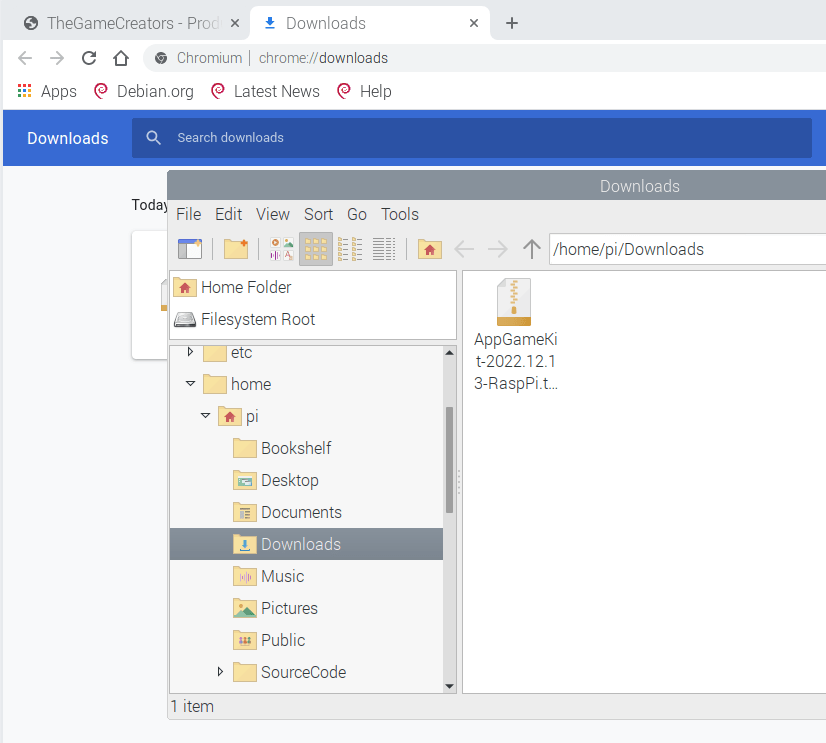Open the Apps shortcut on bookmarks bar

tap(46, 91)
